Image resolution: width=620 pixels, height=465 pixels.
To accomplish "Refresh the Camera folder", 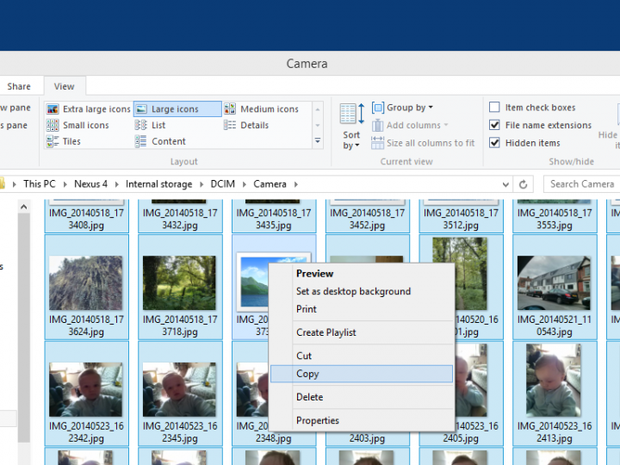I will pyautogui.click(x=523, y=184).
